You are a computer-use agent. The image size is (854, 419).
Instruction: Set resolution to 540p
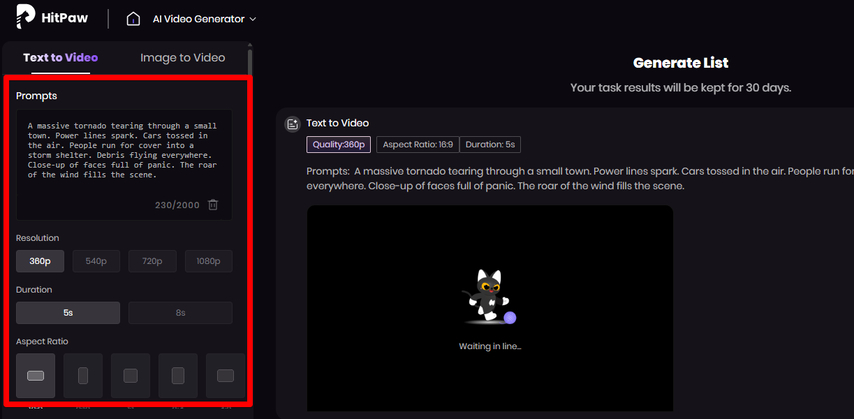(96, 261)
